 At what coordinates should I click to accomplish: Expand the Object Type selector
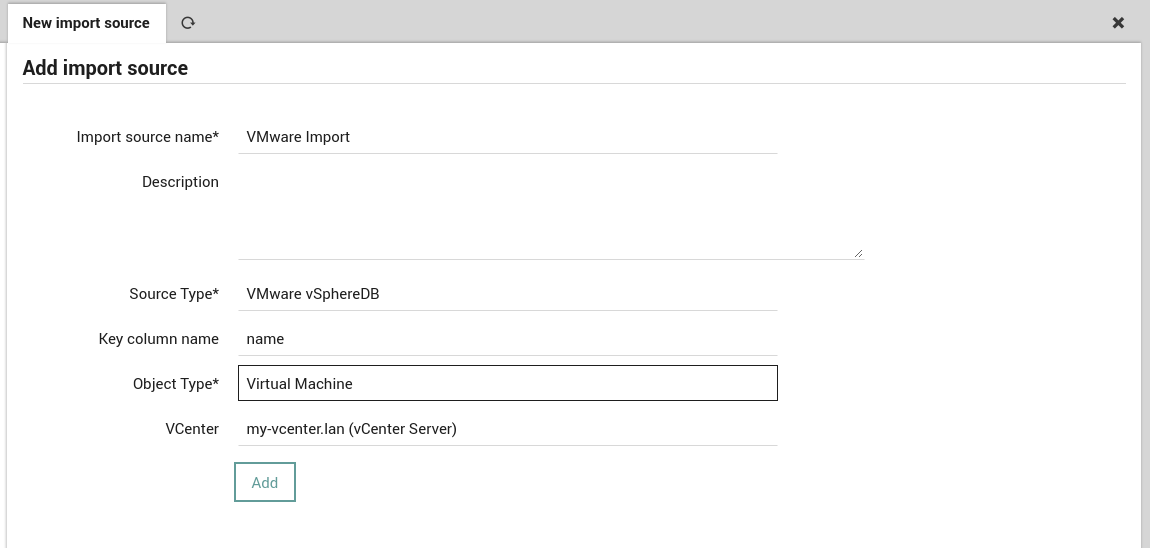click(x=507, y=384)
